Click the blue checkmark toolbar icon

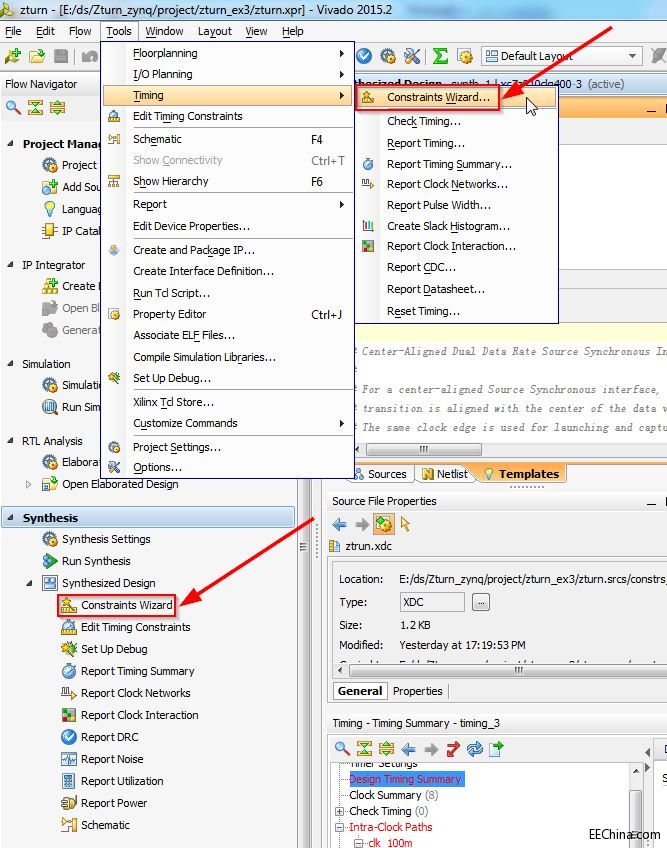tap(364, 56)
